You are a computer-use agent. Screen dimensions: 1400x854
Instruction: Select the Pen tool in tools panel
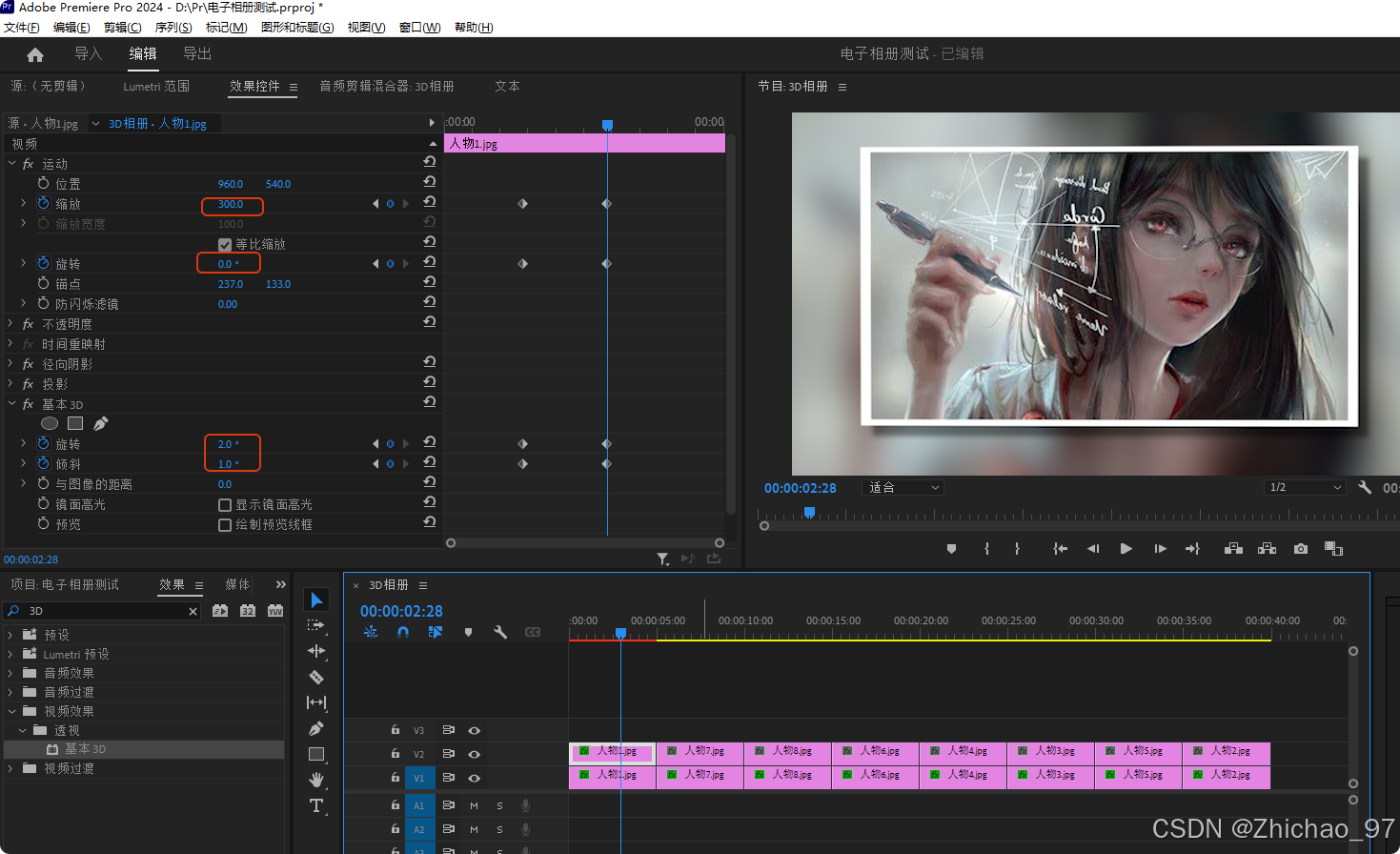coord(316,728)
